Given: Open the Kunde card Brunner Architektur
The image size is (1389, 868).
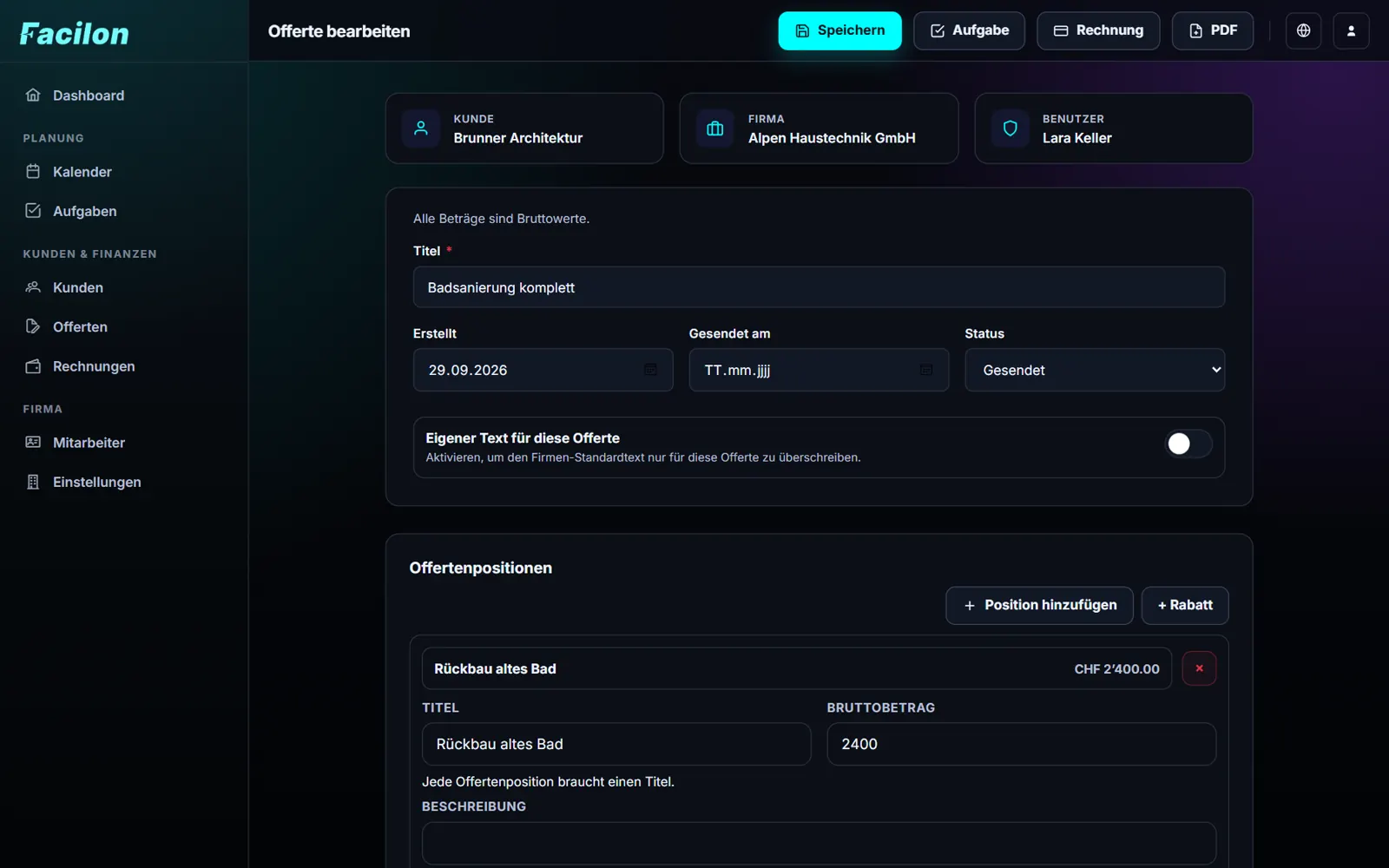Looking at the screenshot, I should tap(524, 128).
